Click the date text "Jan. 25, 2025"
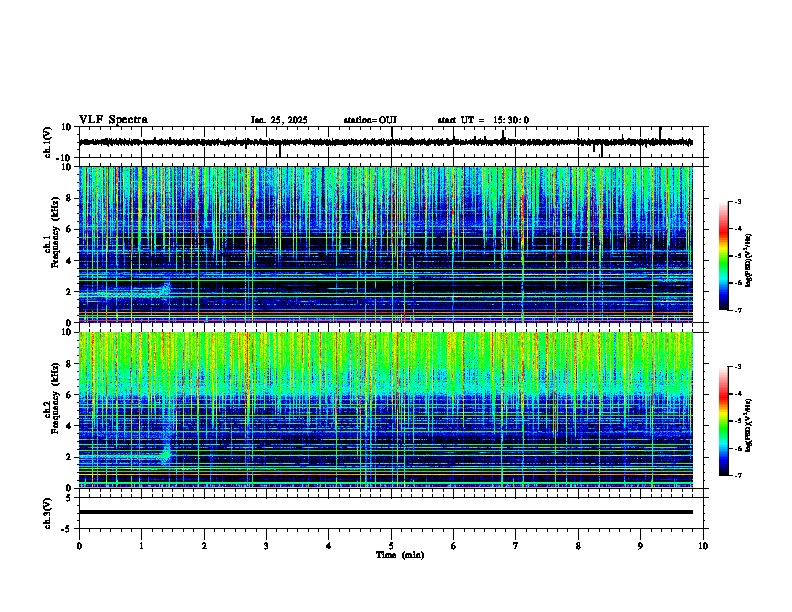792x612 pixels. point(279,120)
